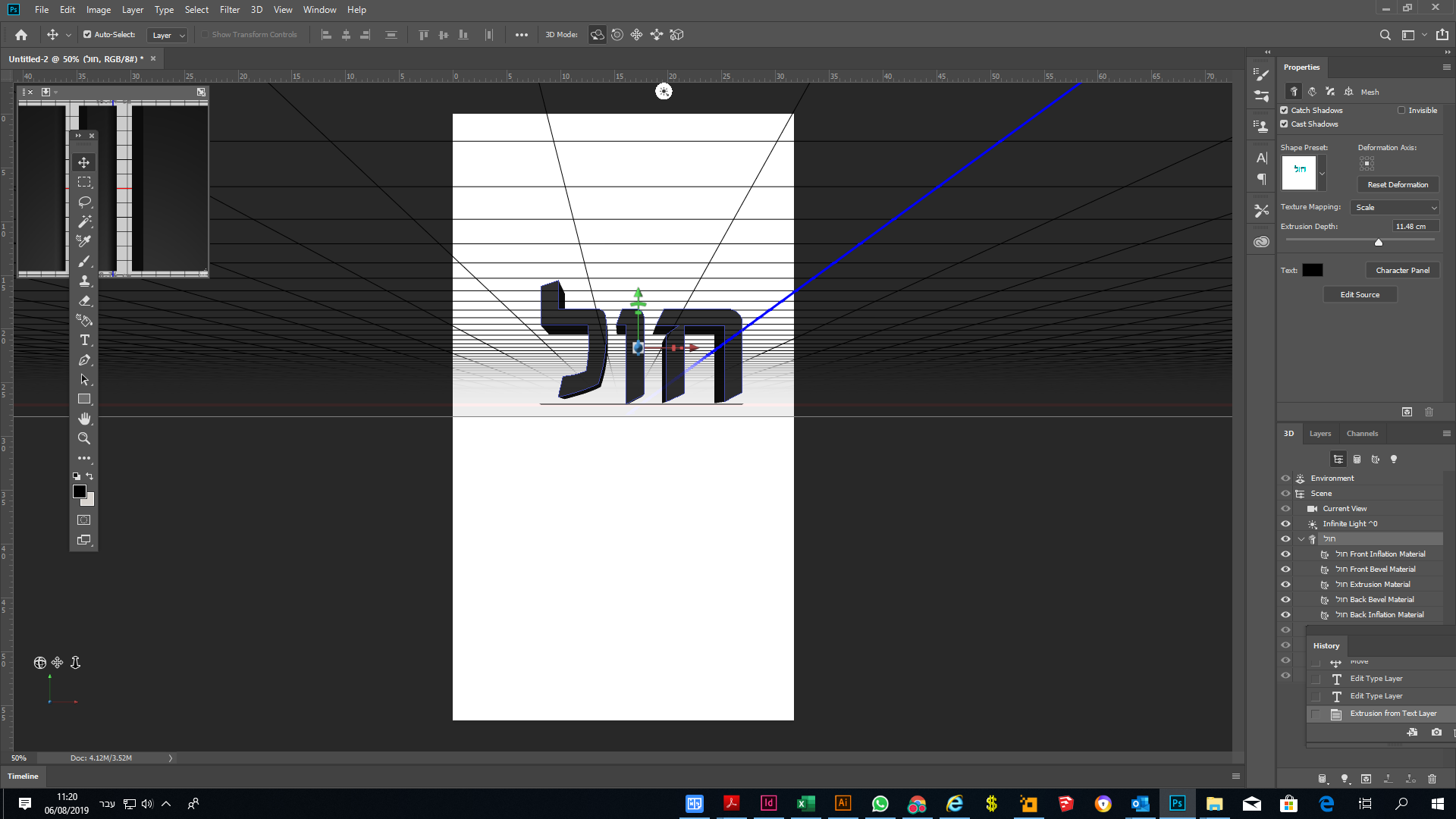Click the Edit Source button
Viewport: 1456px width, 819px height.
click(1360, 294)
